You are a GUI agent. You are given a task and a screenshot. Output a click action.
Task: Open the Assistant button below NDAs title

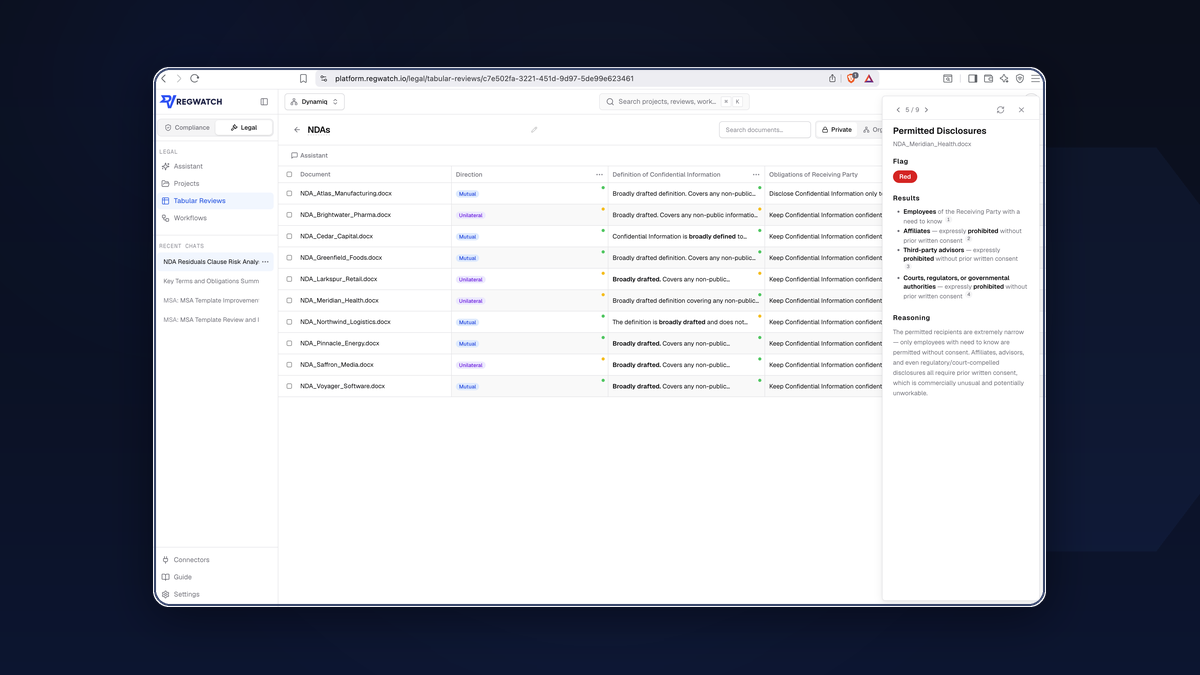pos(309,156)
